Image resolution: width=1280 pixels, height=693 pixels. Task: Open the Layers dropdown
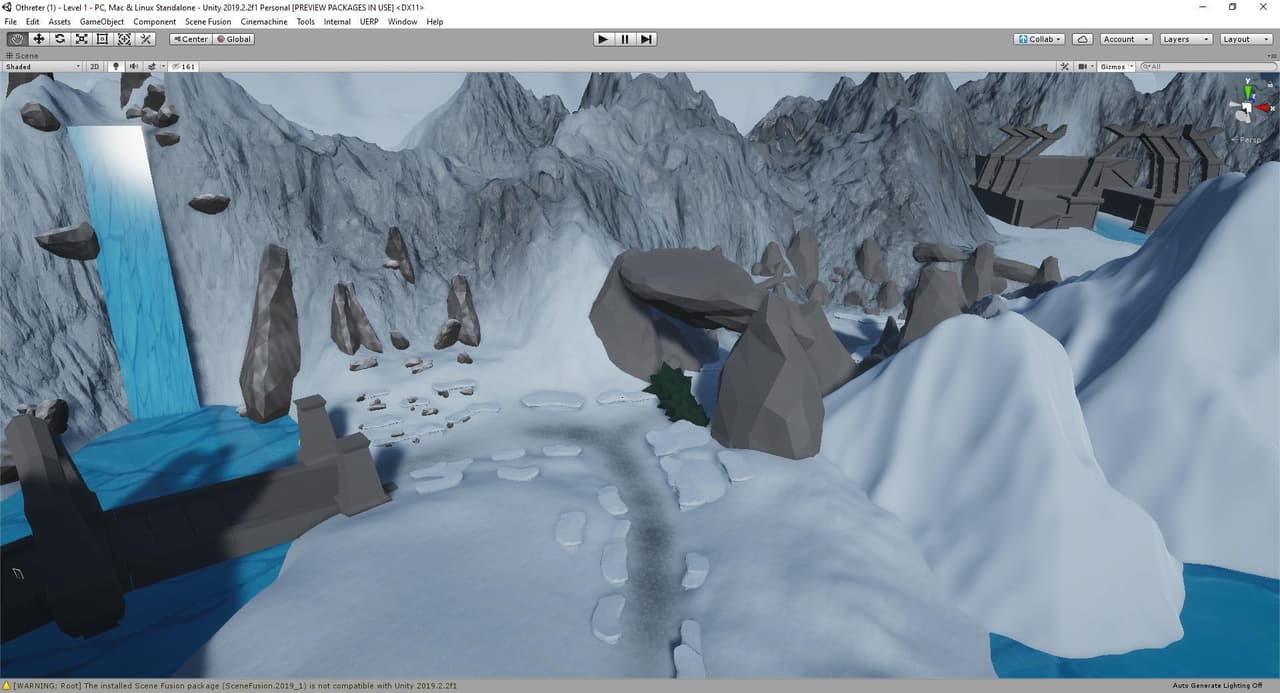[1186, 39]
